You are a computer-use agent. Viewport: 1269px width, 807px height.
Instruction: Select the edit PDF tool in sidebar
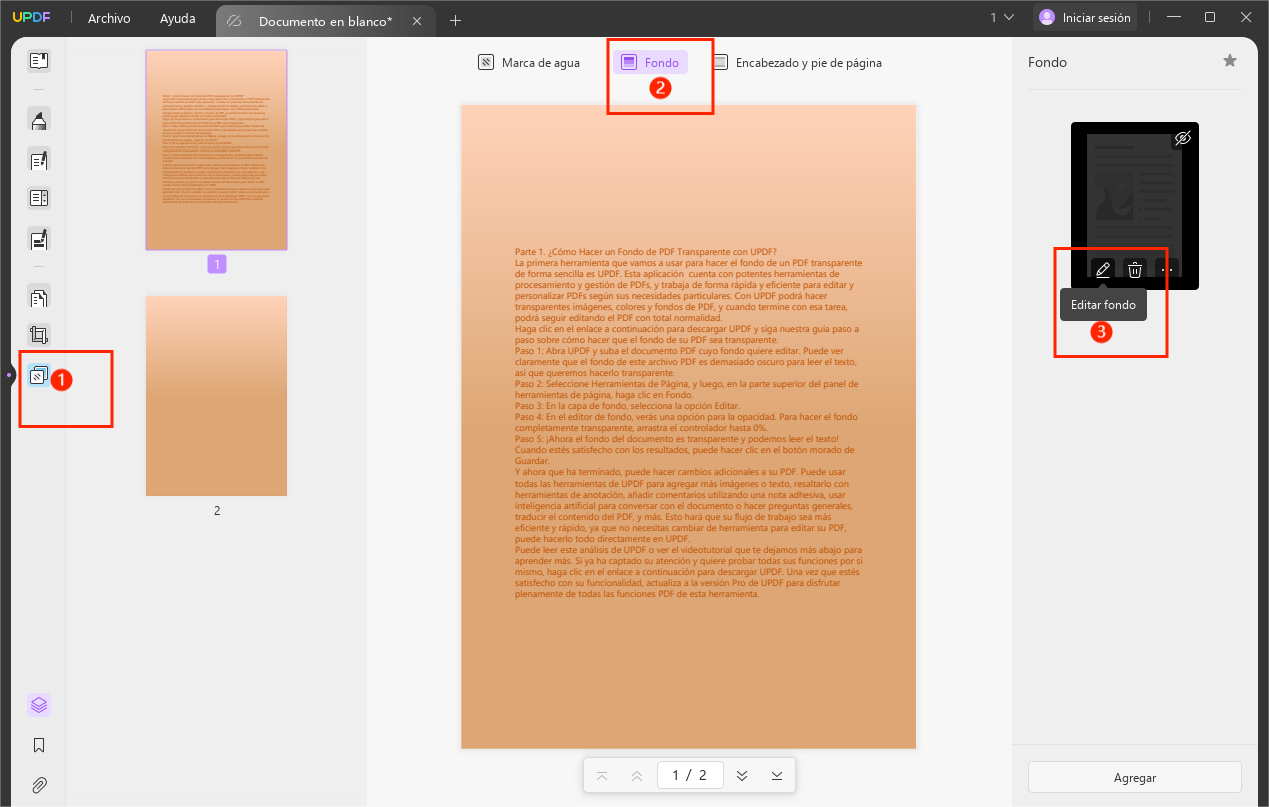pos(38,160)
